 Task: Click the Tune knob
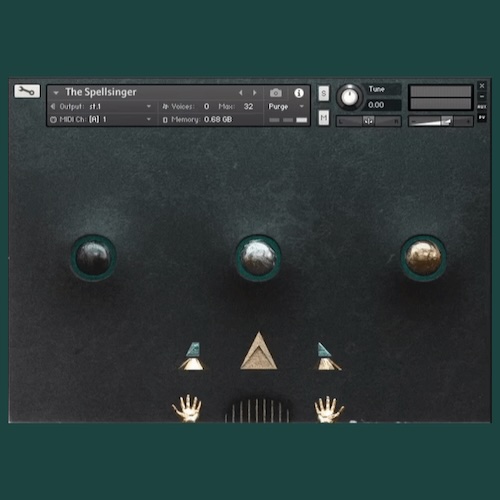pyautogui.click(x=349, y=97)
